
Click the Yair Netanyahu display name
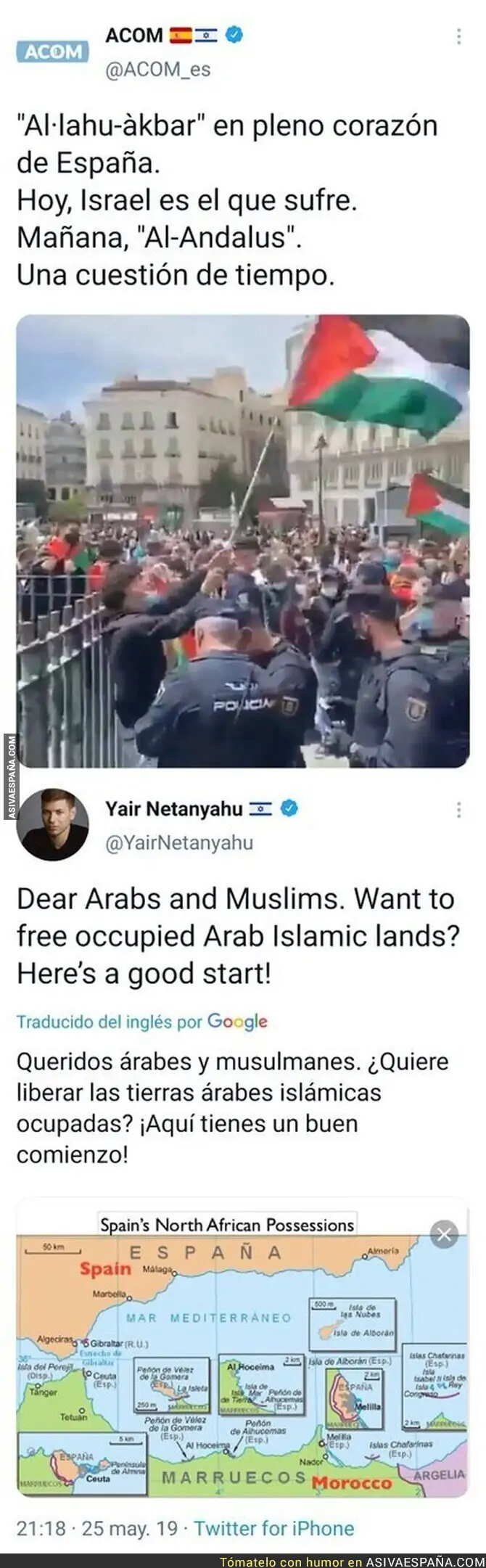pos(174,808)
